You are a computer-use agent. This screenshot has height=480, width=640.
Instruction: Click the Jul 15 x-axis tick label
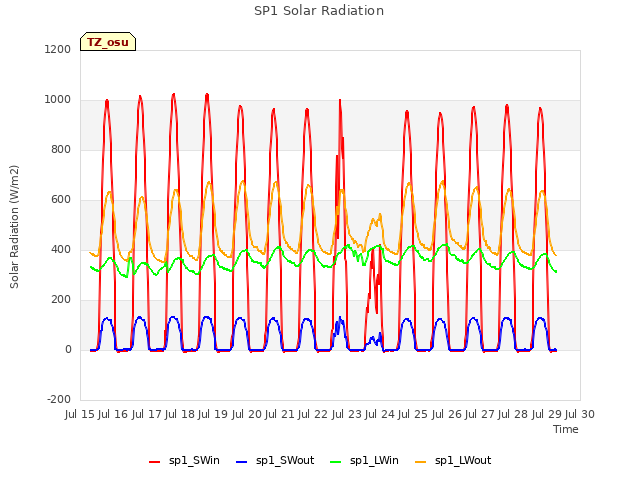[80, 414]
